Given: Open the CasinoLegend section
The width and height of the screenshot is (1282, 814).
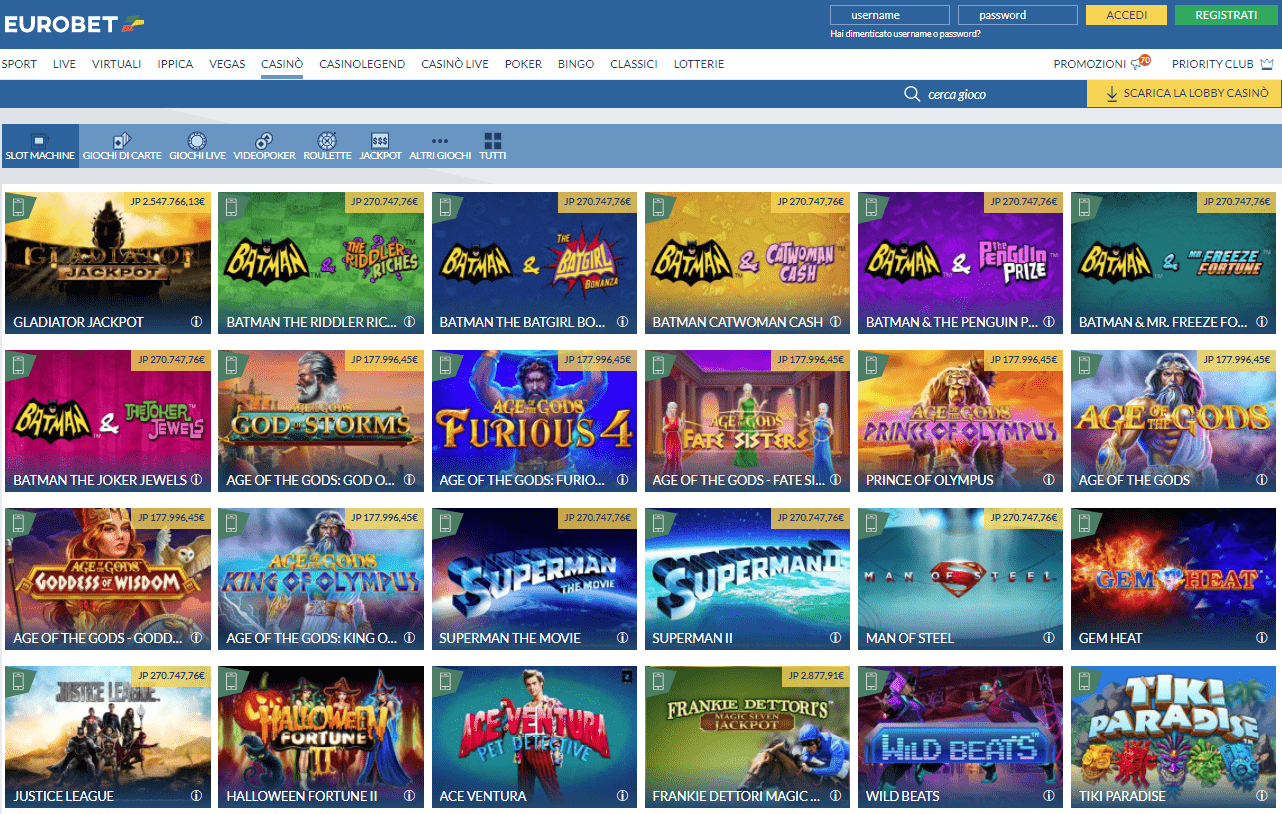Looking at the screenshot, I should [x=362, y=64].
